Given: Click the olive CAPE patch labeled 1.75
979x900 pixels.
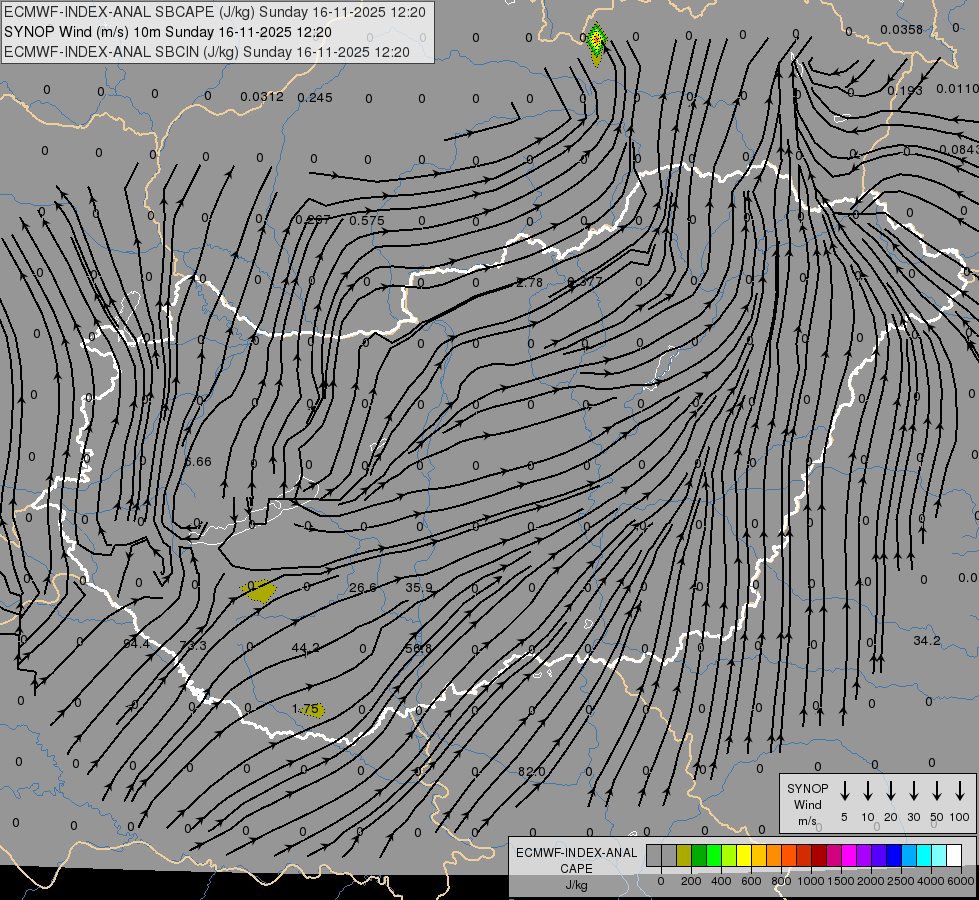Looking at the screenshot, I should [310, 710].
